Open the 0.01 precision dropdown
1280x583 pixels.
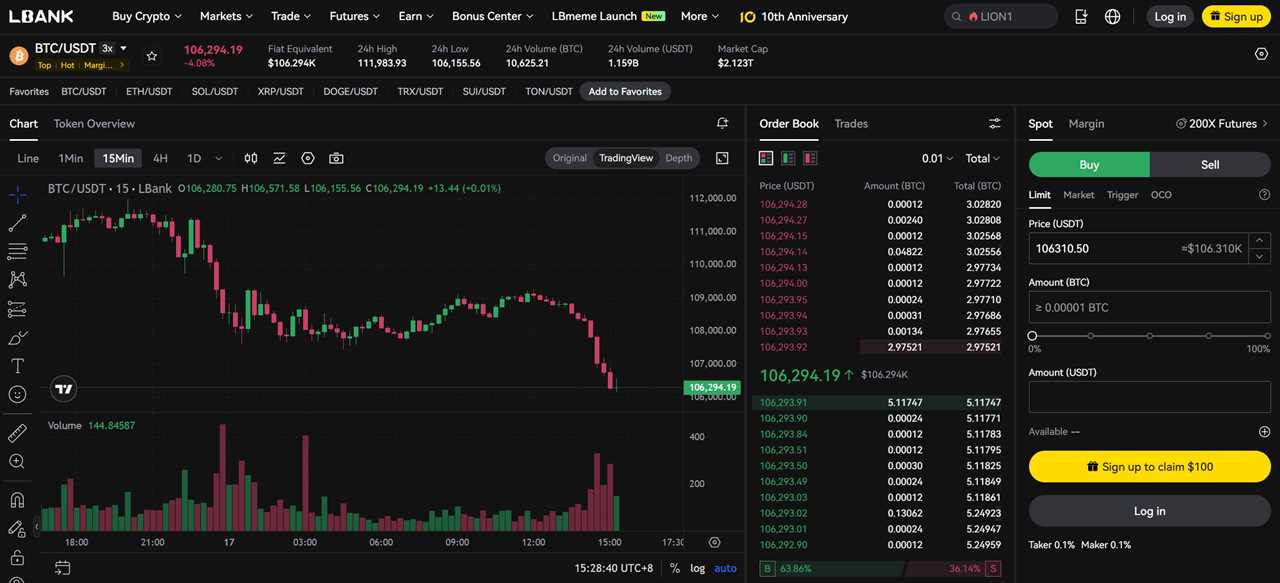coord(935,158)
